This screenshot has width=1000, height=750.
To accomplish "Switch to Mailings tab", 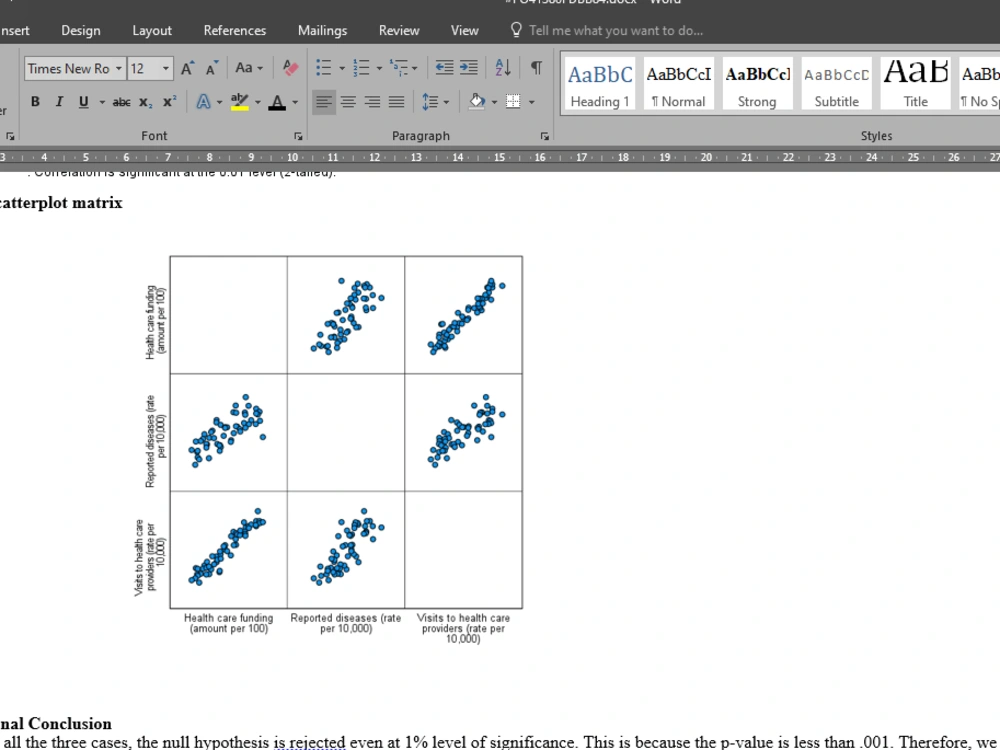I will pyautogui.click(x=322, y=31).
